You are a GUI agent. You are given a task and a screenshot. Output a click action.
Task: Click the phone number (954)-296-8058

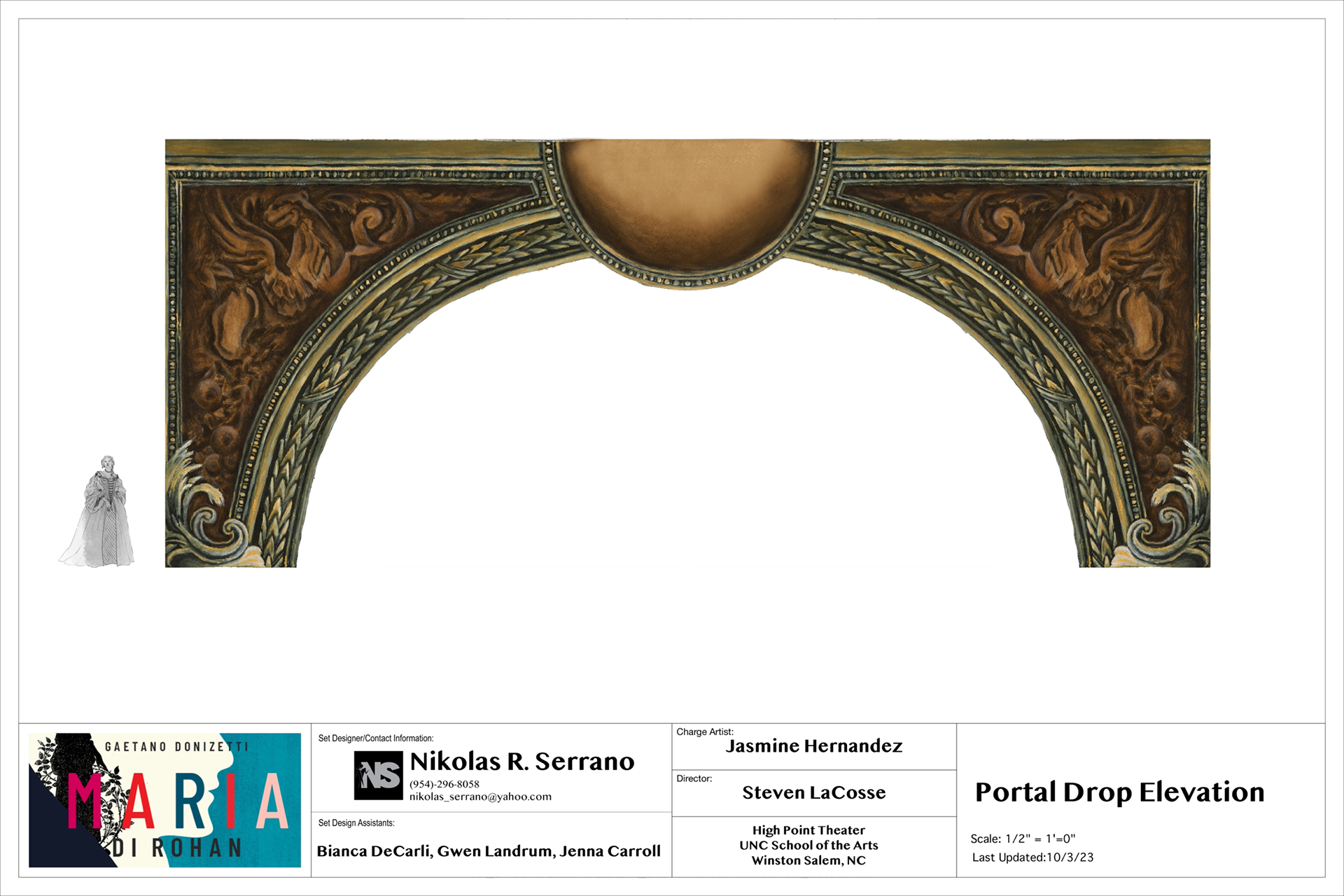click(444, 784)
